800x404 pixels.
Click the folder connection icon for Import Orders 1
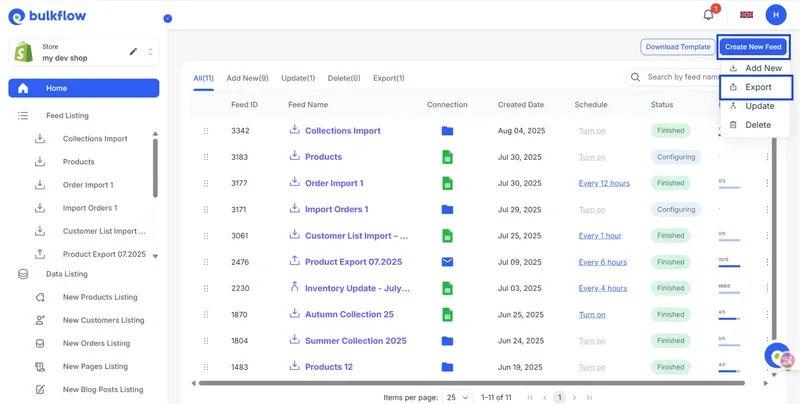(447, 210)
